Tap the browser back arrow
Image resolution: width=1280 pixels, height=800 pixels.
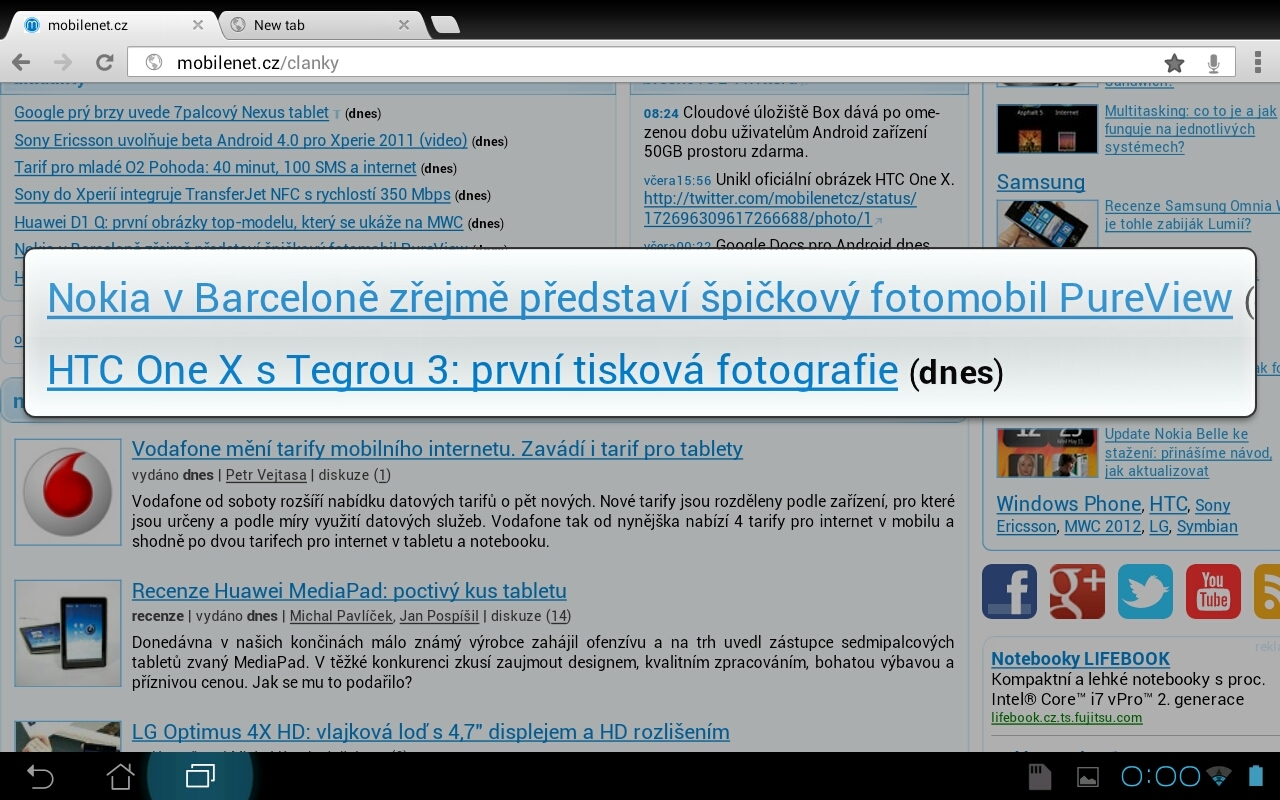pyautogui.click(x=20, y=63)
